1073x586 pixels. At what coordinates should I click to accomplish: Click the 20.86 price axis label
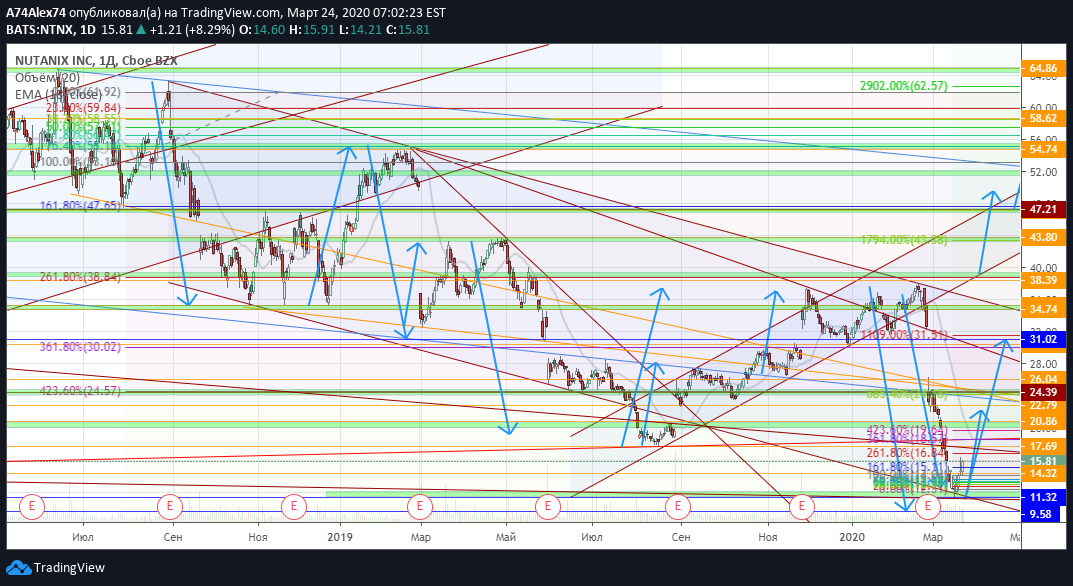click(1043, 422)
